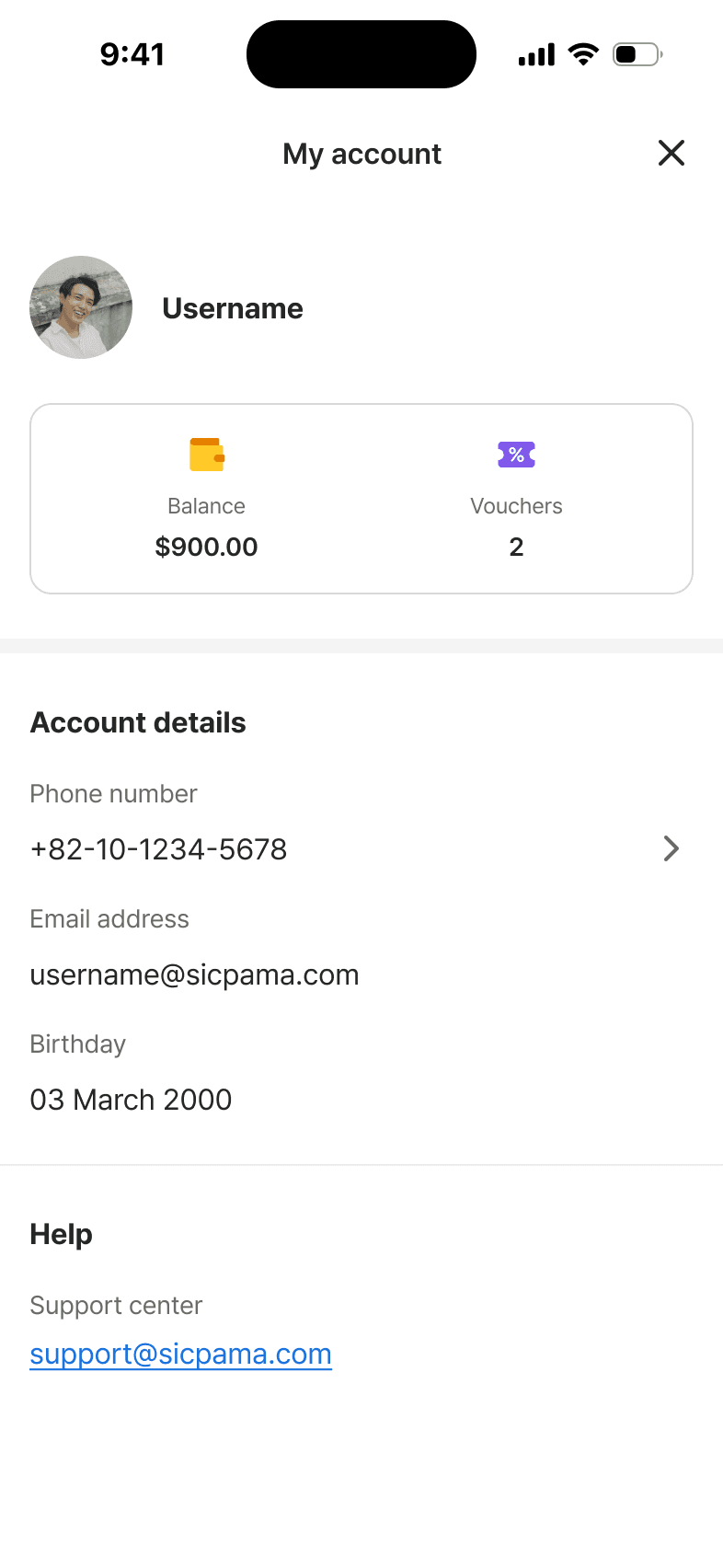Tap the Username text label
Viewport: 723px width, 1568px height.
(x=233, y=308)
